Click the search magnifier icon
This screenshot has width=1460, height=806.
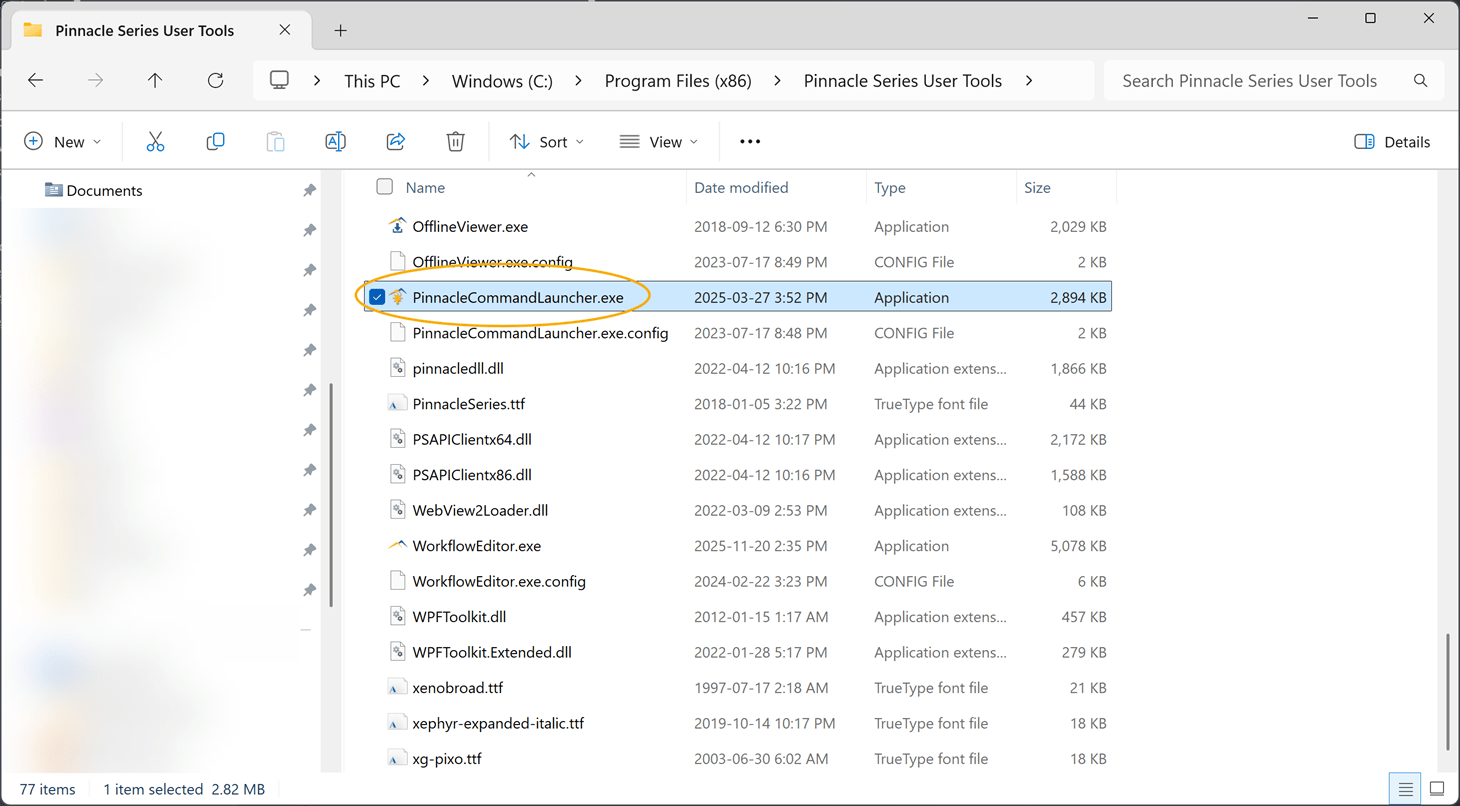tap(1420, 81)
